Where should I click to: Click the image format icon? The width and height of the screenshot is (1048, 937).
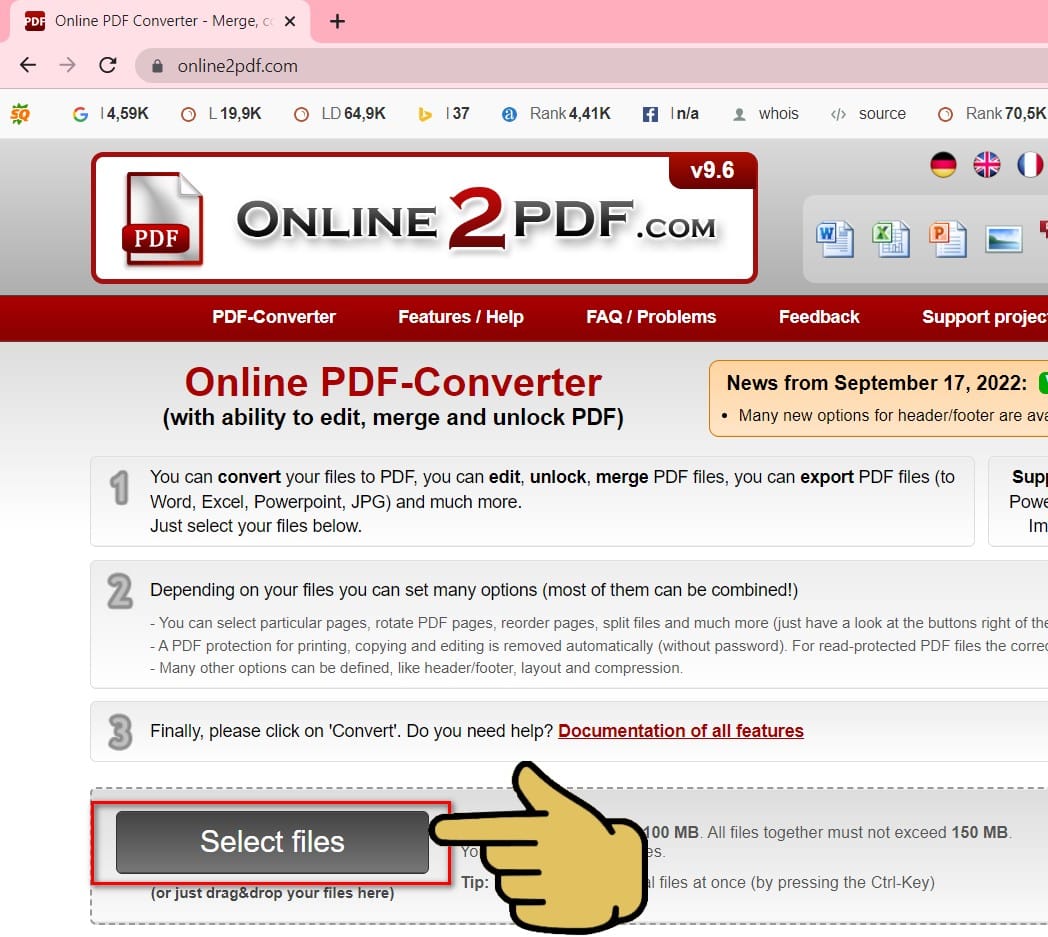[1004, 239]
